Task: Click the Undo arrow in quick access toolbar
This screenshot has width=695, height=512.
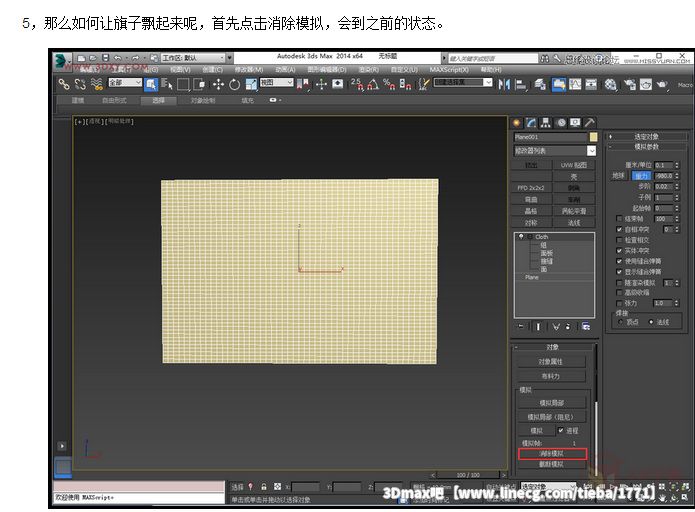Action: (117, 58)
